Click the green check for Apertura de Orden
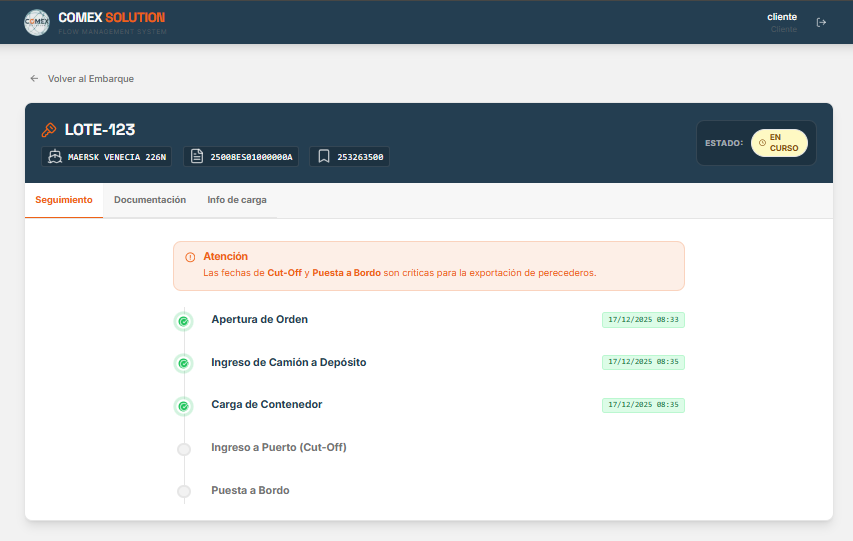The width and height of the screenshot is (853, 541). pos(183,321)
